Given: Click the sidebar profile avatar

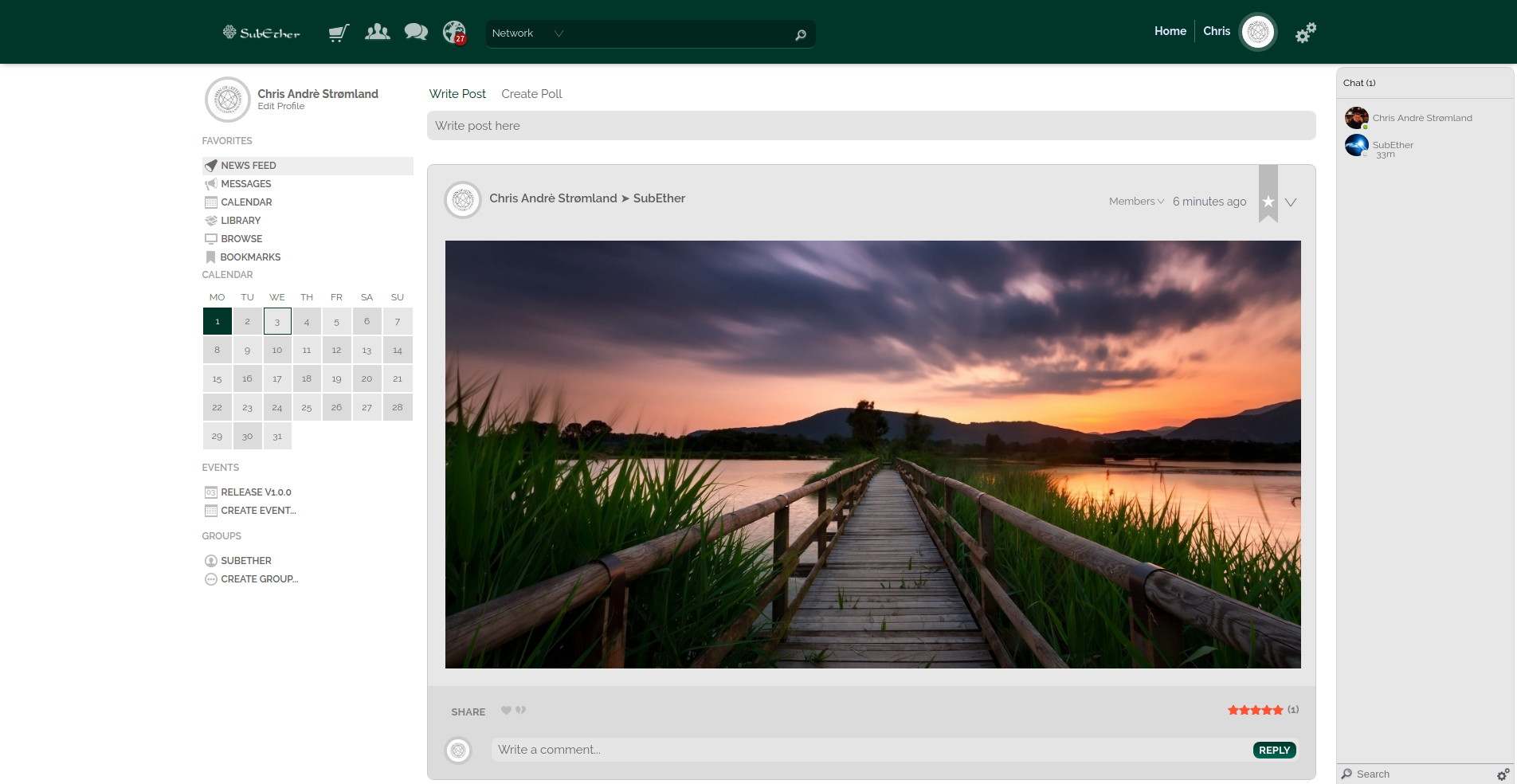Looking at the screenshot, I should tap(228, 100).
